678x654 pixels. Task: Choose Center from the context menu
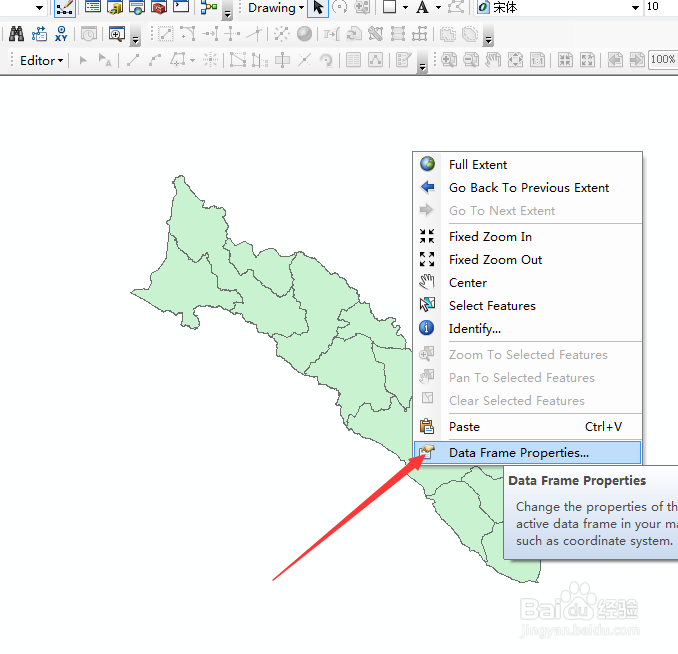click(x=528, y=282)
